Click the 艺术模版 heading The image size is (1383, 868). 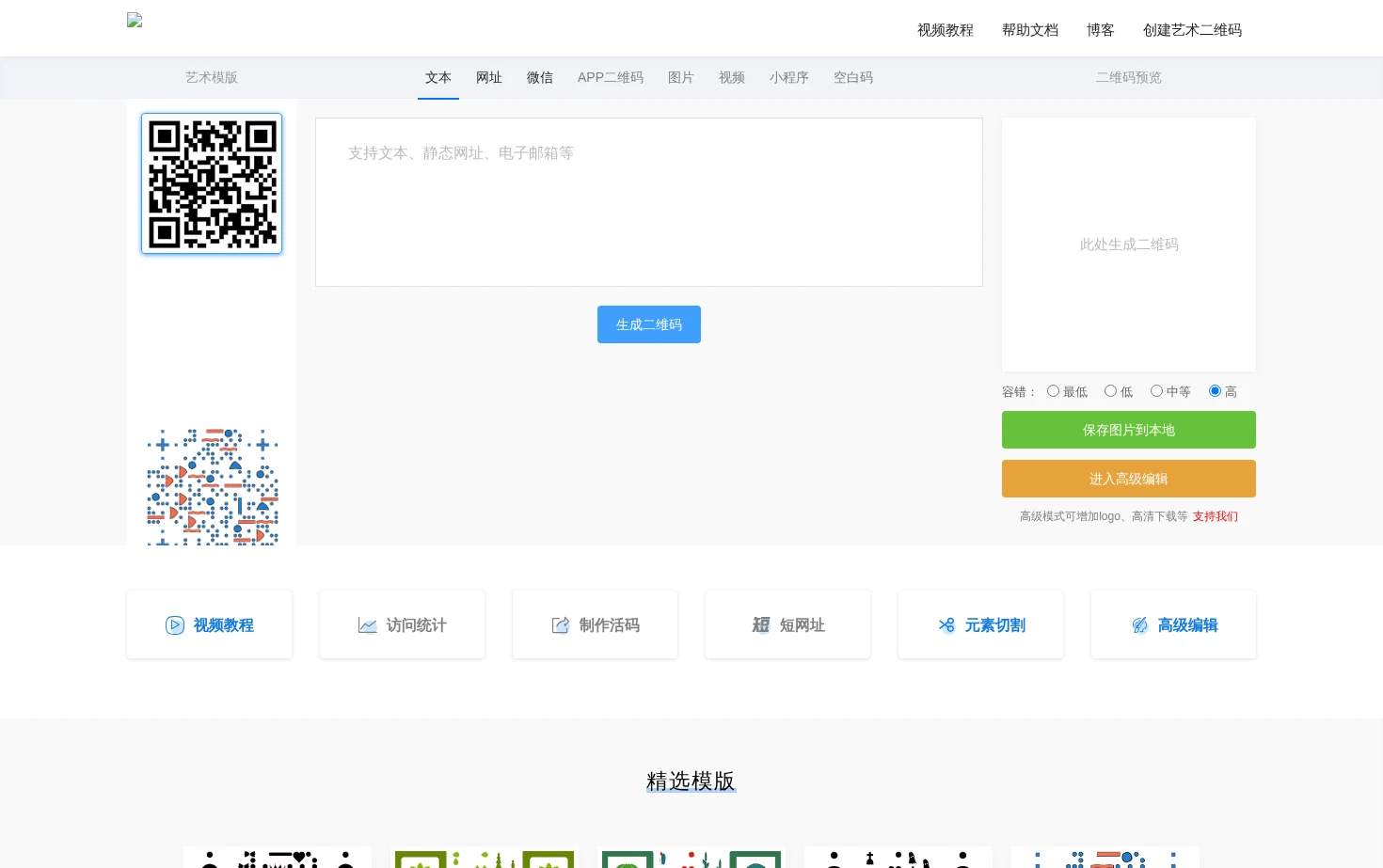[212, 77]
